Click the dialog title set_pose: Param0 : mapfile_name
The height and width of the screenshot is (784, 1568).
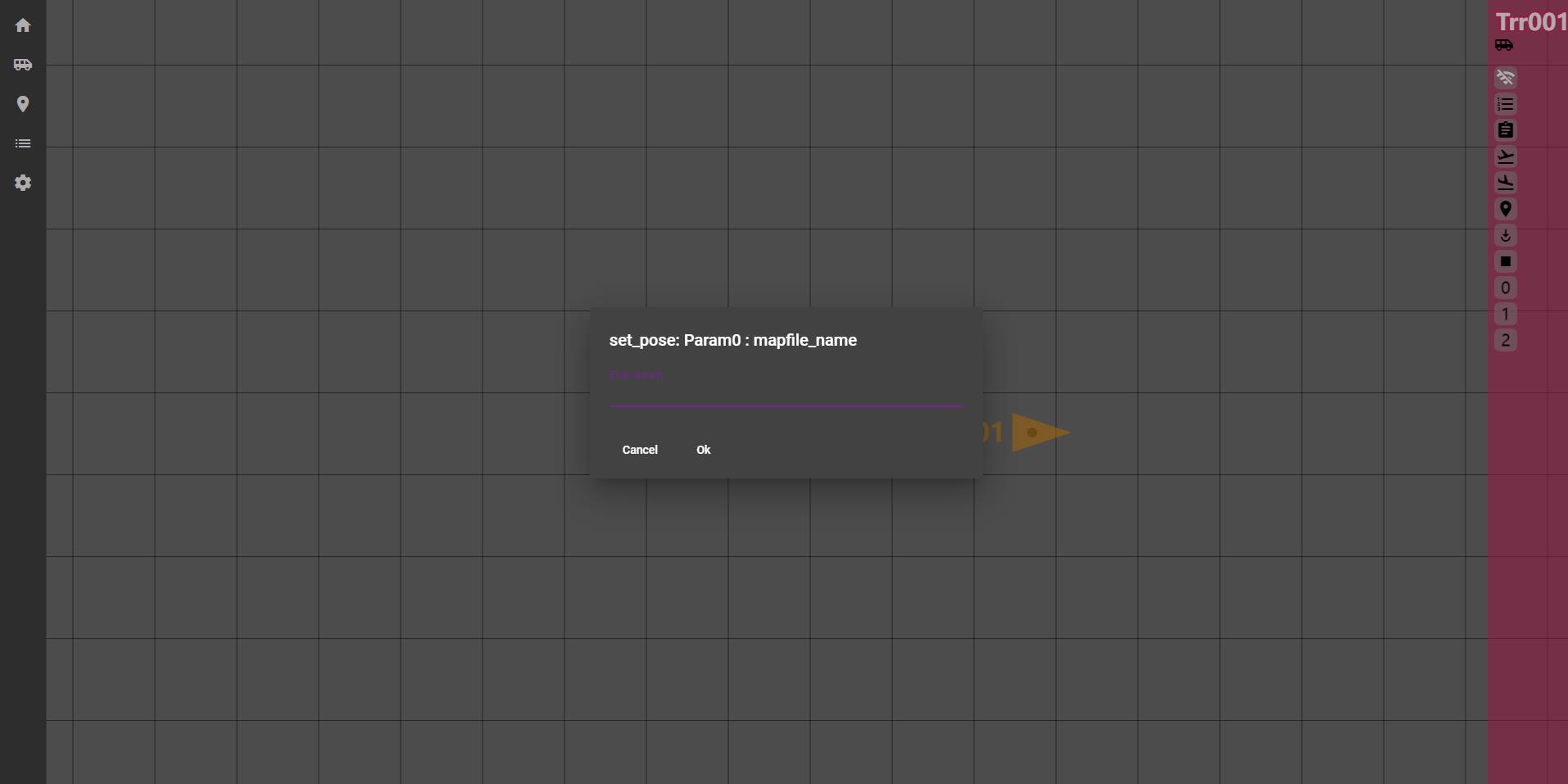pyautogui.click(x=733, y=340)
